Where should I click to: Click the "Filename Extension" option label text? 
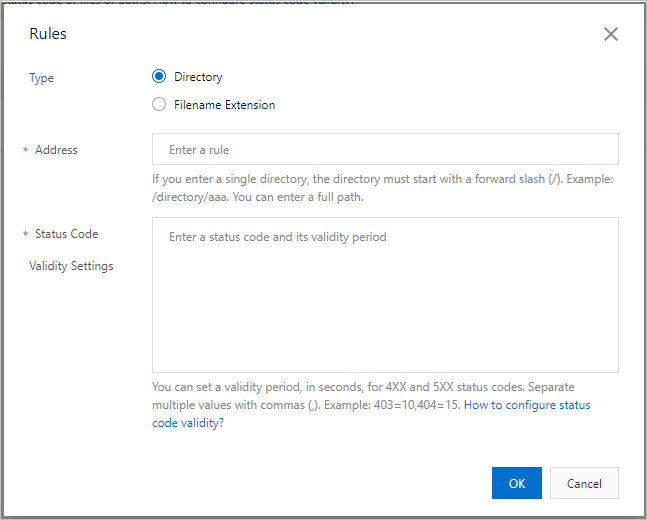click(x=224, y=104)
